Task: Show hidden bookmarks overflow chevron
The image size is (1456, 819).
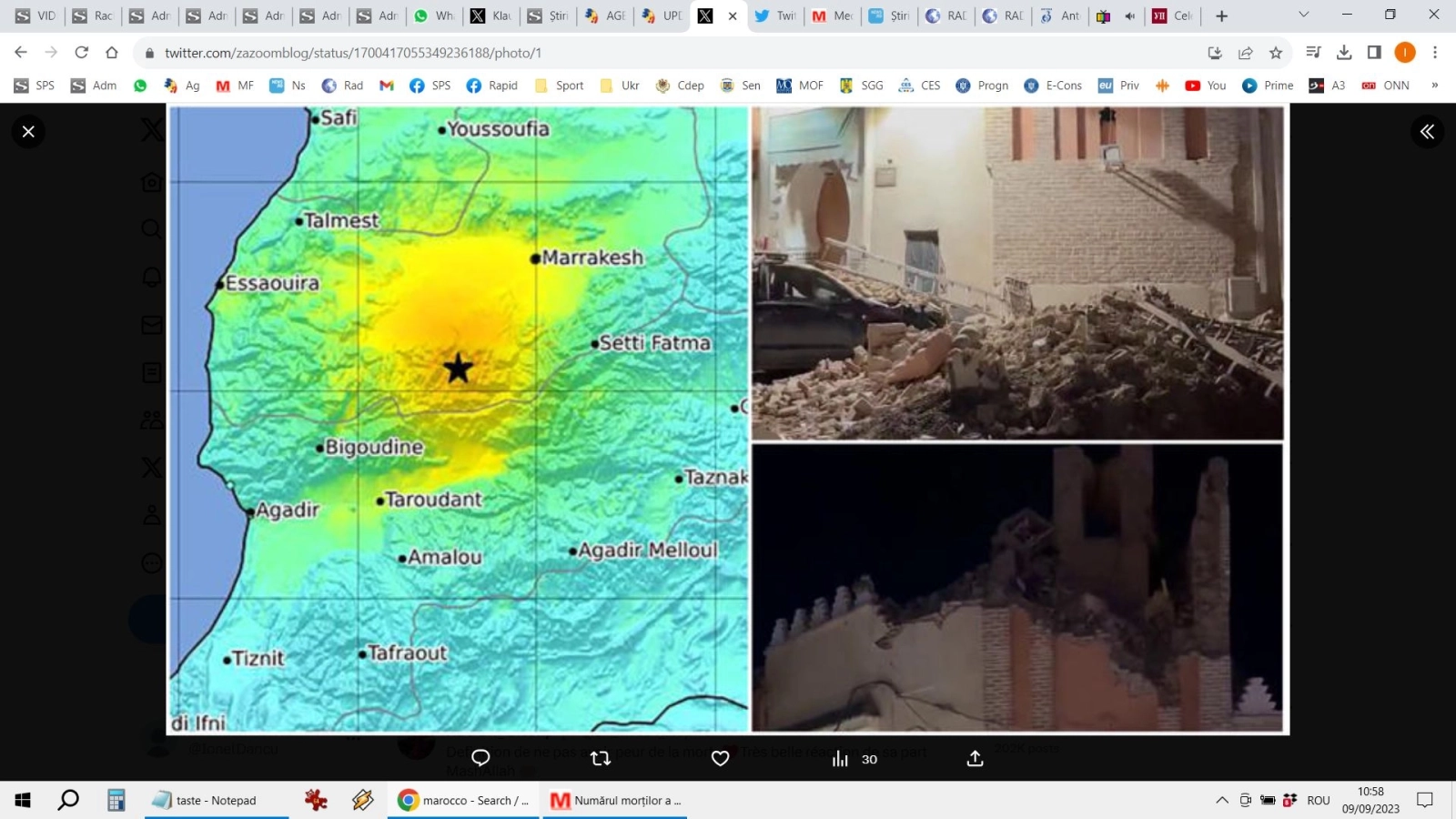Action: coord(1435,86)
